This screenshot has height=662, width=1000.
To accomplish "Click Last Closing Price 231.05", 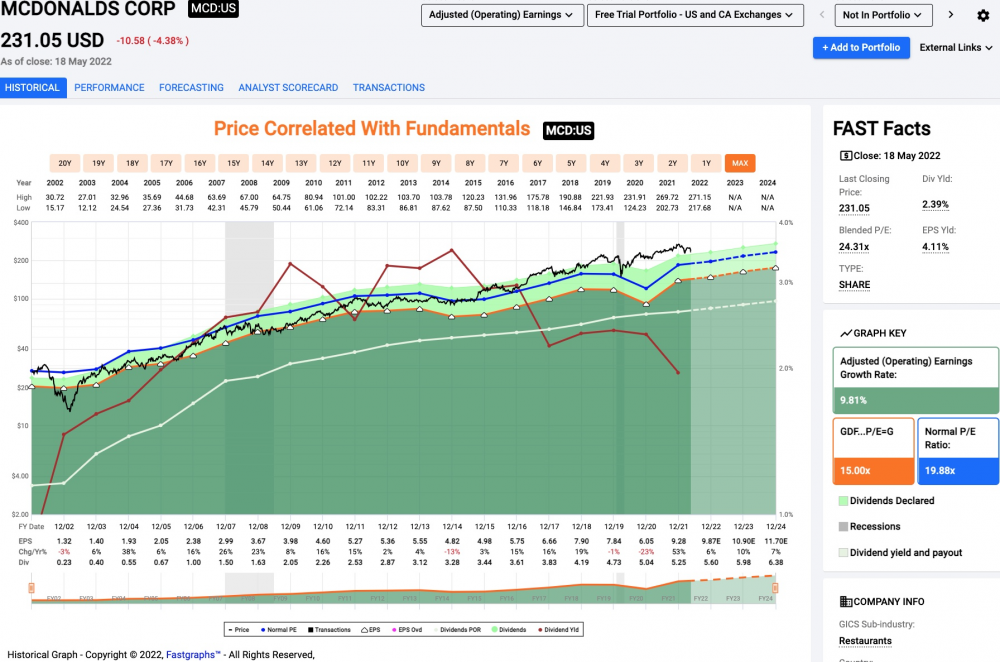I will [x=854, y=209].
